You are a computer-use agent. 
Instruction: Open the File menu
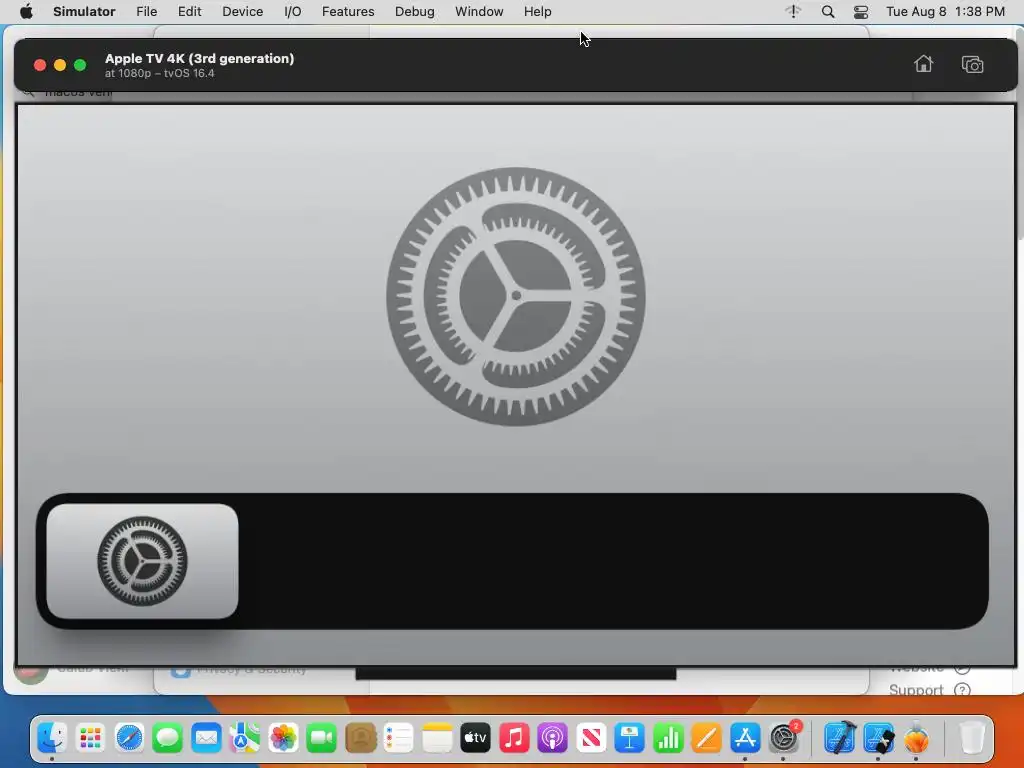(146, 12)
